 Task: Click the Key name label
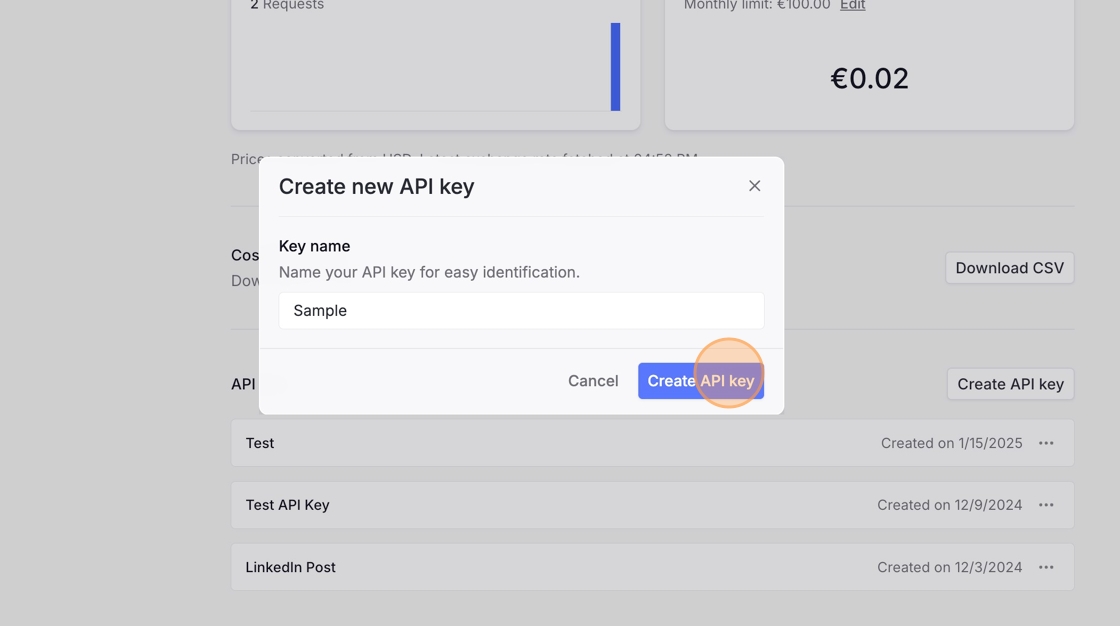(x=314, y=246)
